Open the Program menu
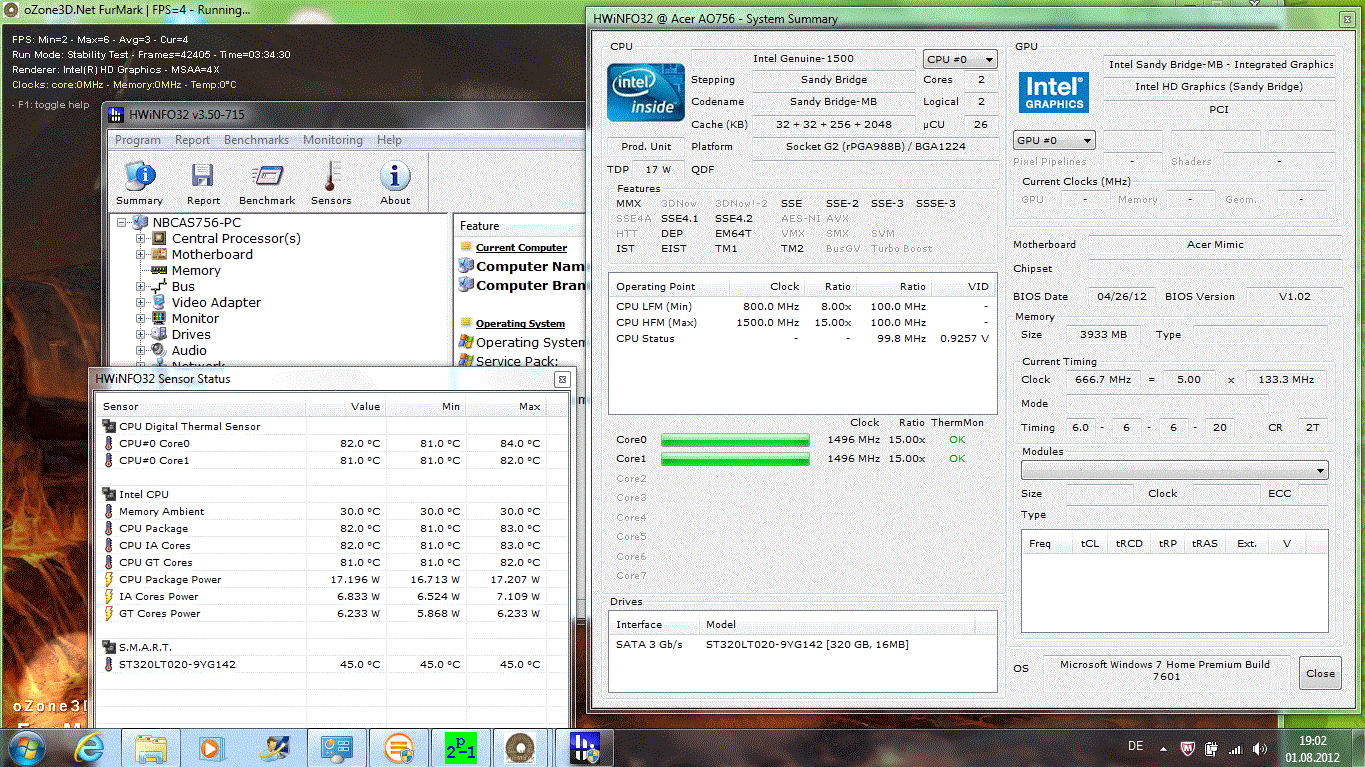This screenshot has height=767, width=1365. (138, 140)
